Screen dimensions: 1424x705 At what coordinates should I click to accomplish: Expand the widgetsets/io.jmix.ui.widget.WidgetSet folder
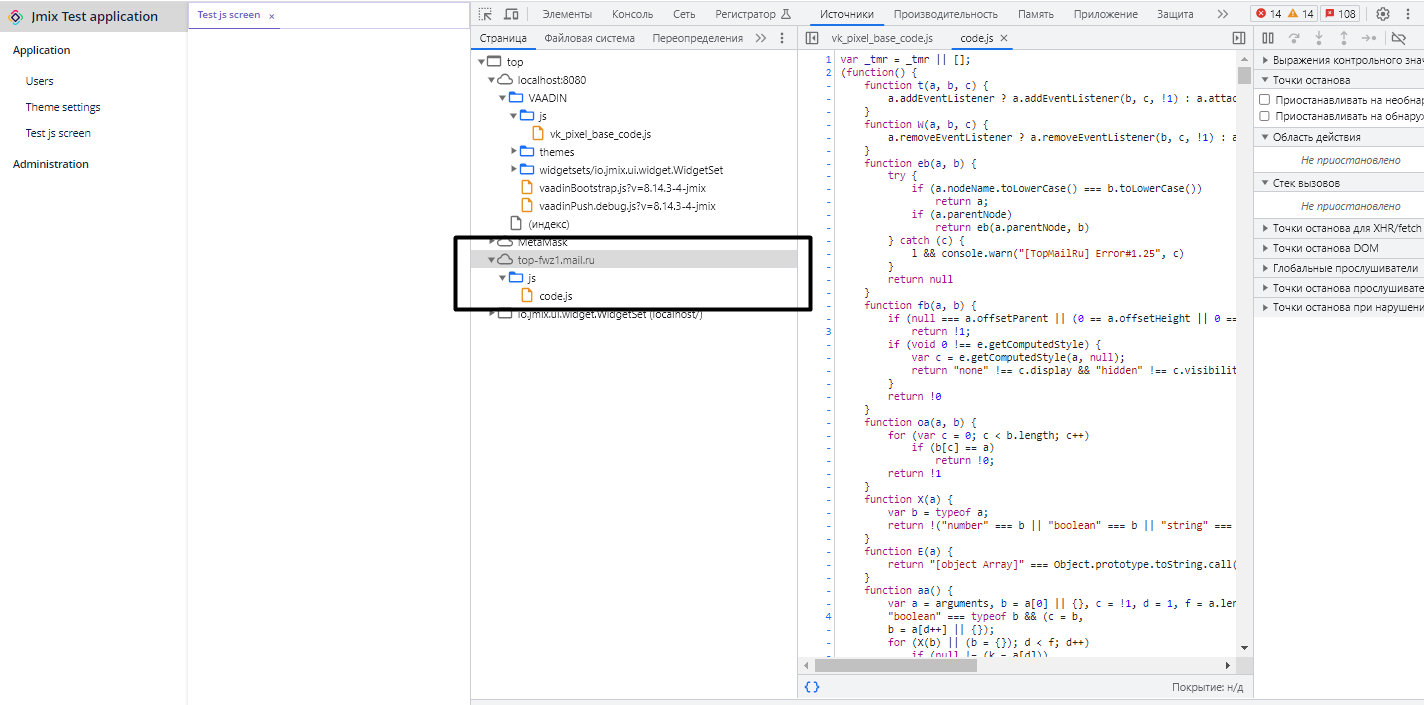coord(513,170)
